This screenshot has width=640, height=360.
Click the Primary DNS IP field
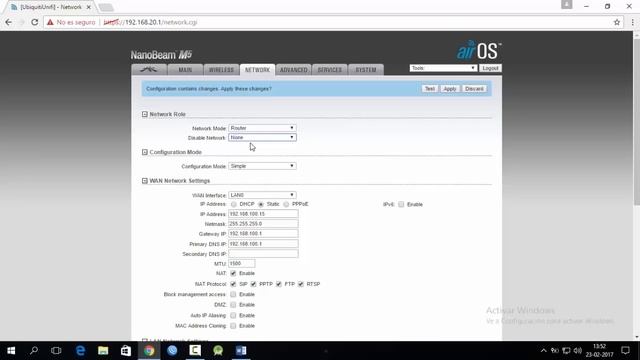[263, 244]
